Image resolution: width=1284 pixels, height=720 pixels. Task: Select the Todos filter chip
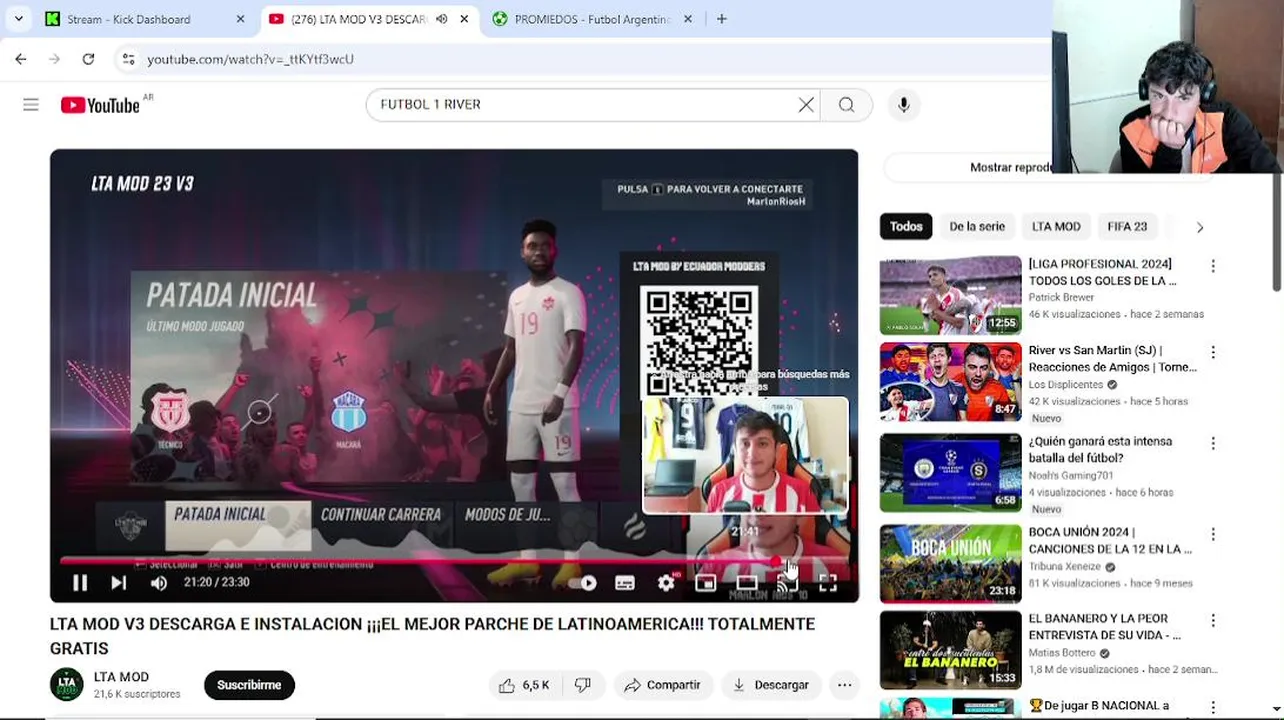906,227
